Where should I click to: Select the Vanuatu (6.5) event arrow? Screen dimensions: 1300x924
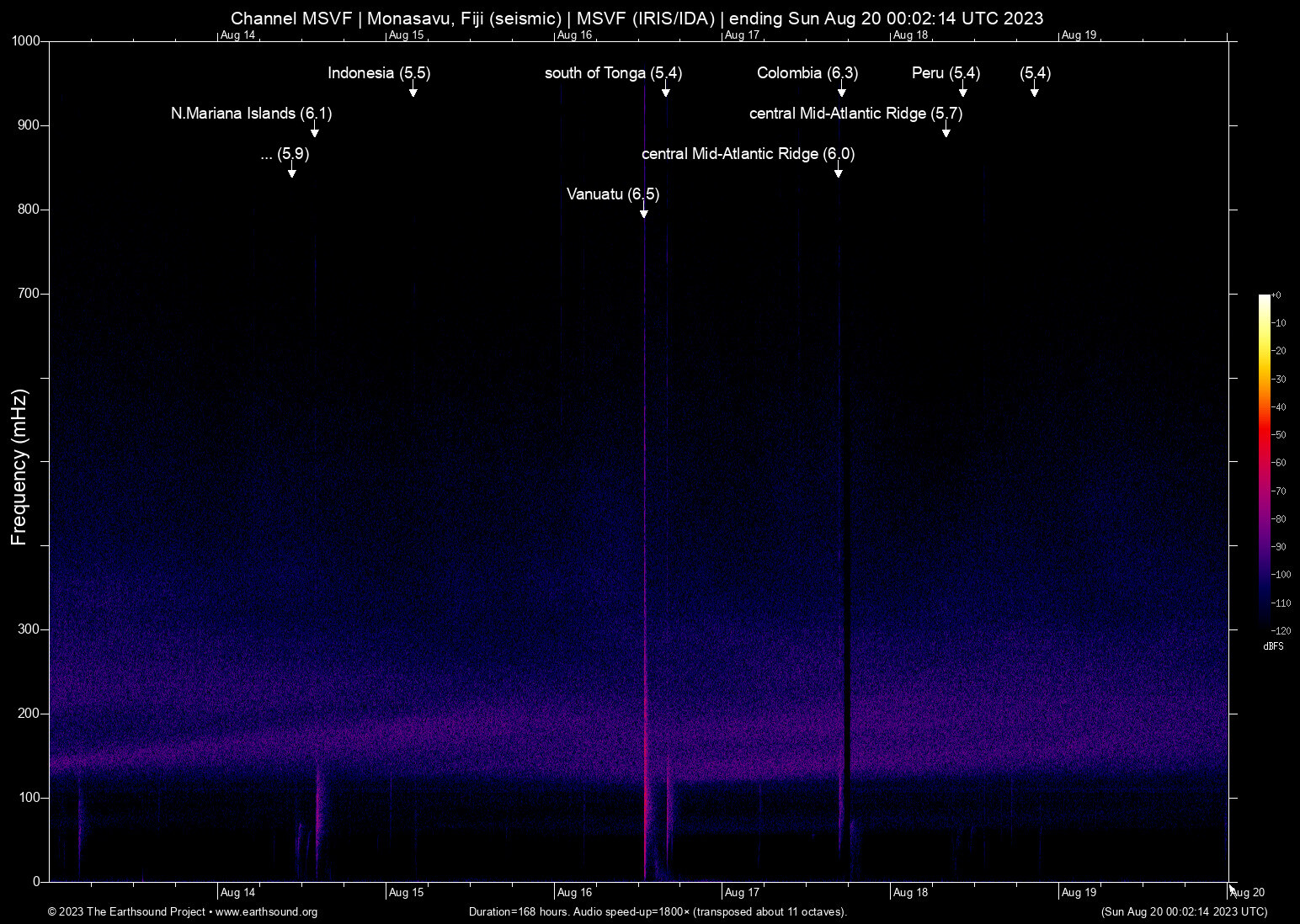pyautogui.click(x=644, y=213)
